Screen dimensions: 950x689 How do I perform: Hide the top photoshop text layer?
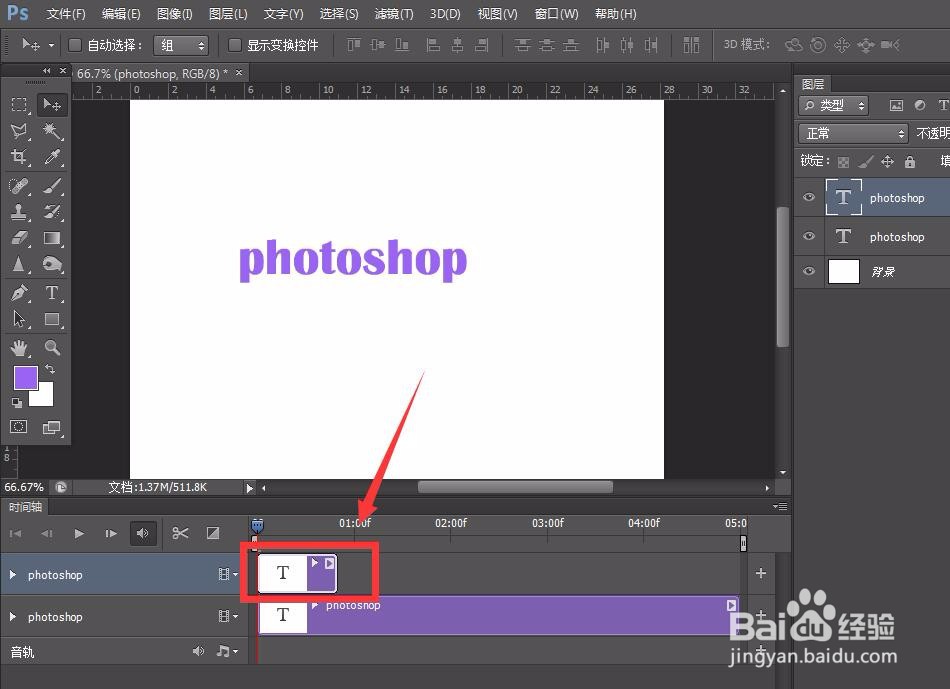click(x=809, y=197)
